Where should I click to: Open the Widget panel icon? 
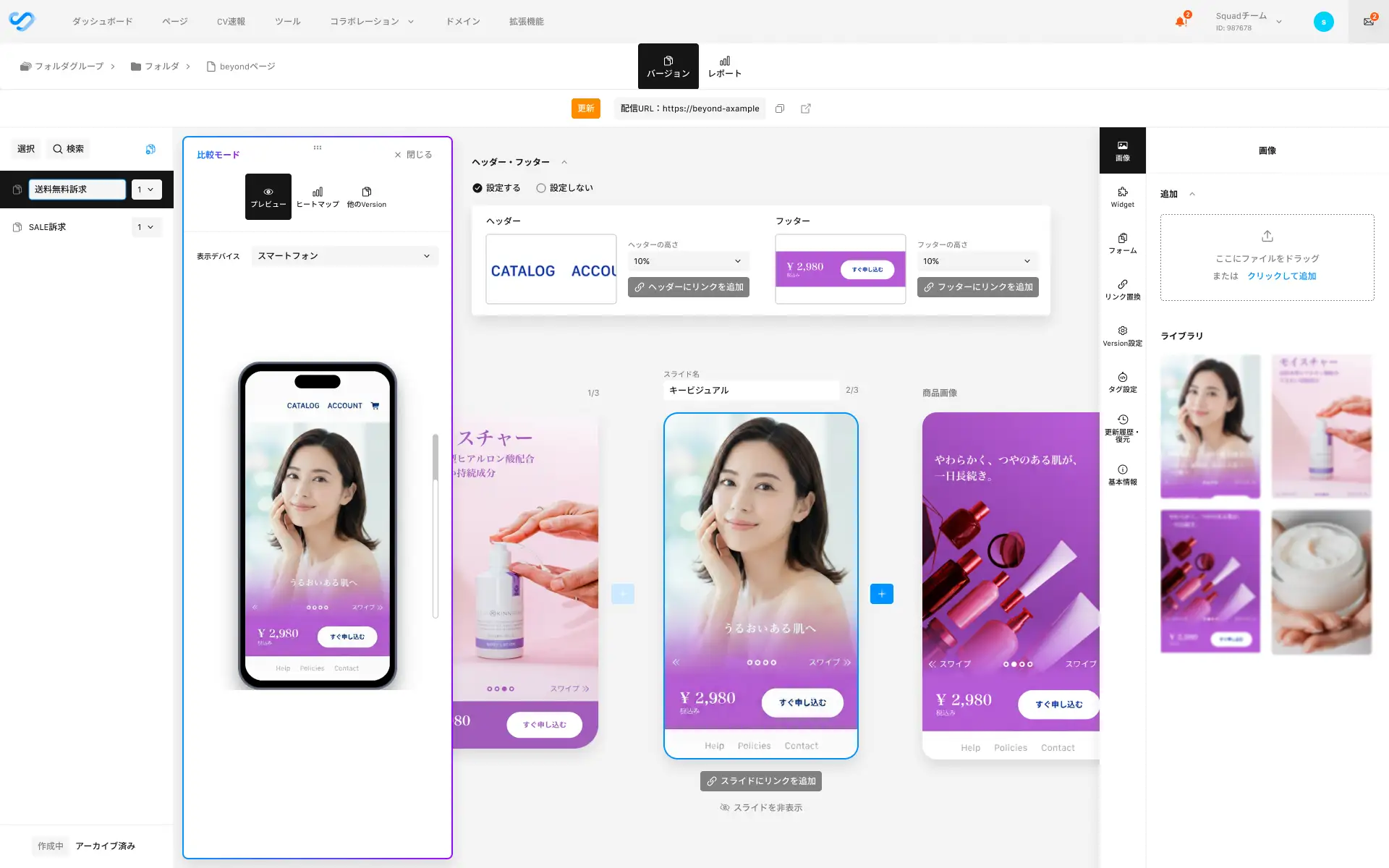(x=1122, y=197)
